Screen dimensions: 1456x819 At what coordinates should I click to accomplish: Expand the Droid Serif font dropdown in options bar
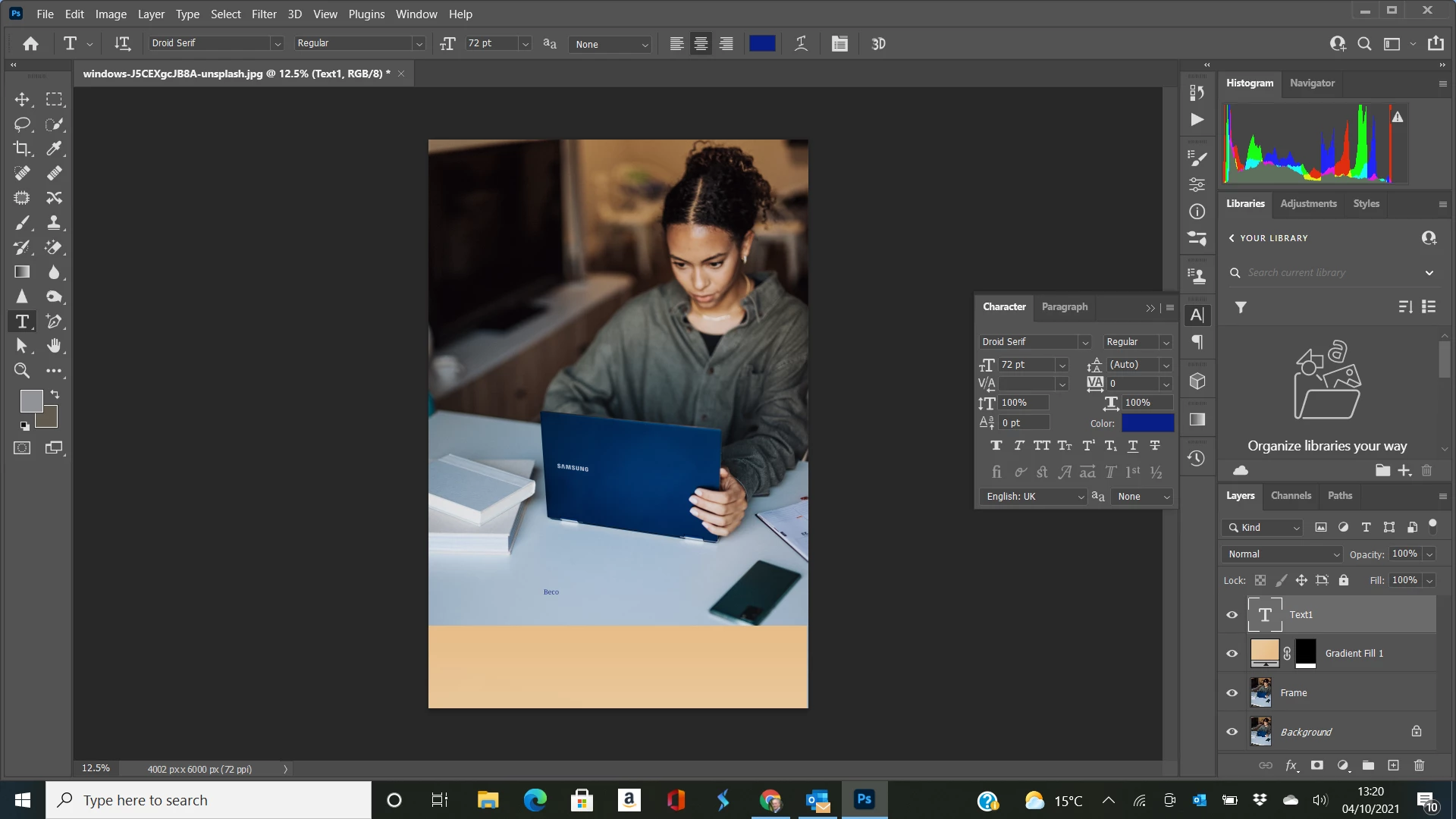point(277,44)
